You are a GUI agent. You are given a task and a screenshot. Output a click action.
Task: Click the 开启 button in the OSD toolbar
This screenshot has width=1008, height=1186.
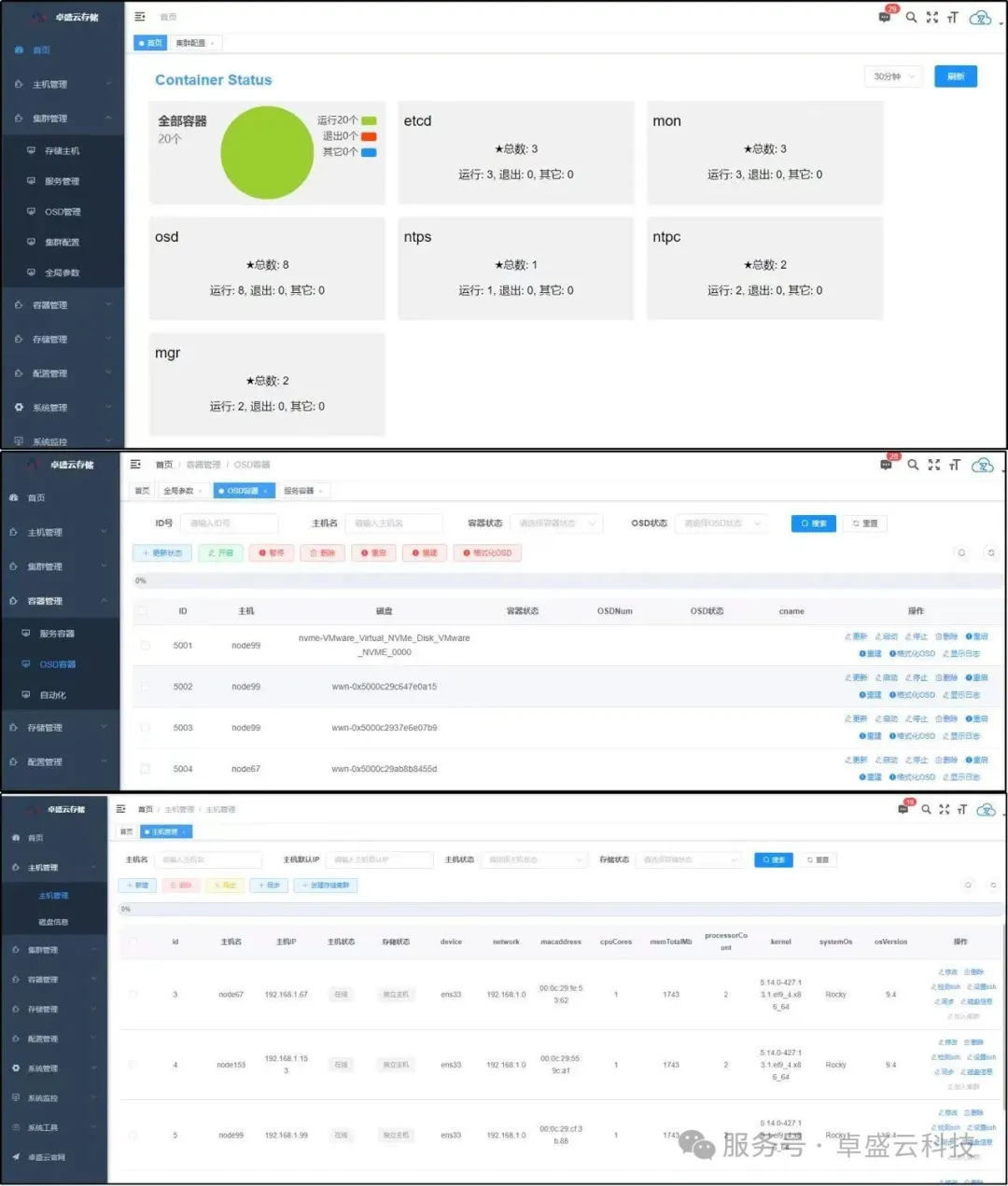pos(221,553)
